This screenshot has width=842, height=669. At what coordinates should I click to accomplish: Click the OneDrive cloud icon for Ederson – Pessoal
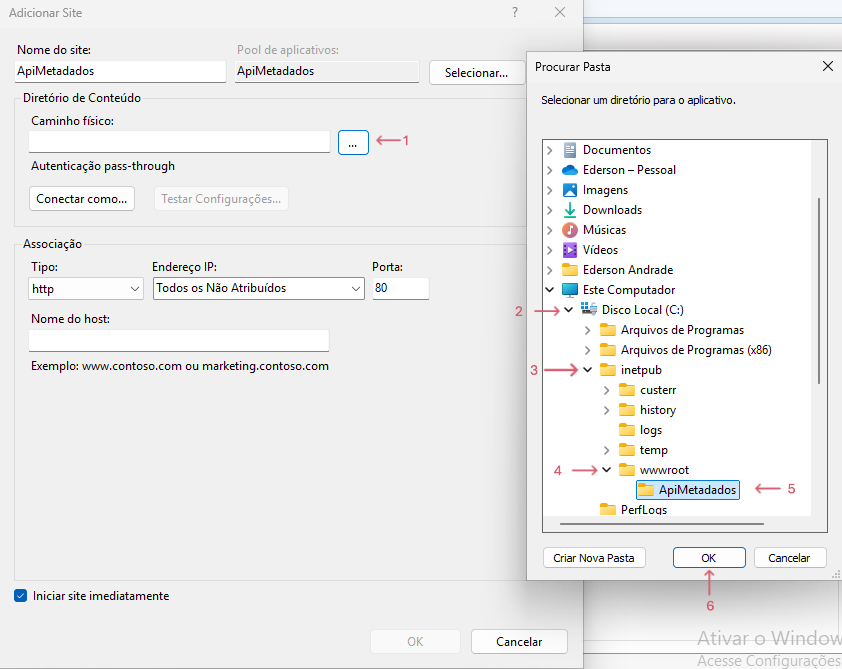coord(570,170)
